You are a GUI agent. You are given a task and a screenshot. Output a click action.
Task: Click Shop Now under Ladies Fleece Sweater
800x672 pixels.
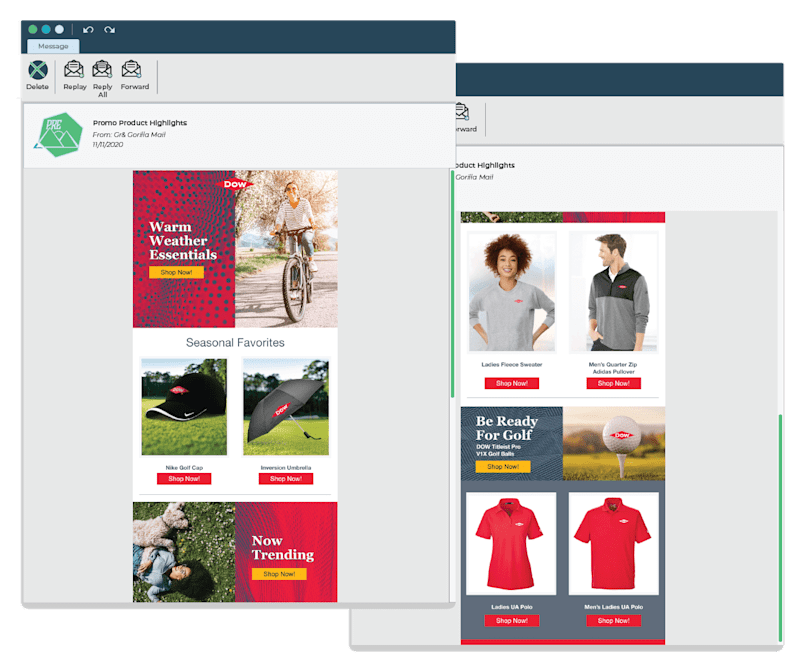click(512, 383)
